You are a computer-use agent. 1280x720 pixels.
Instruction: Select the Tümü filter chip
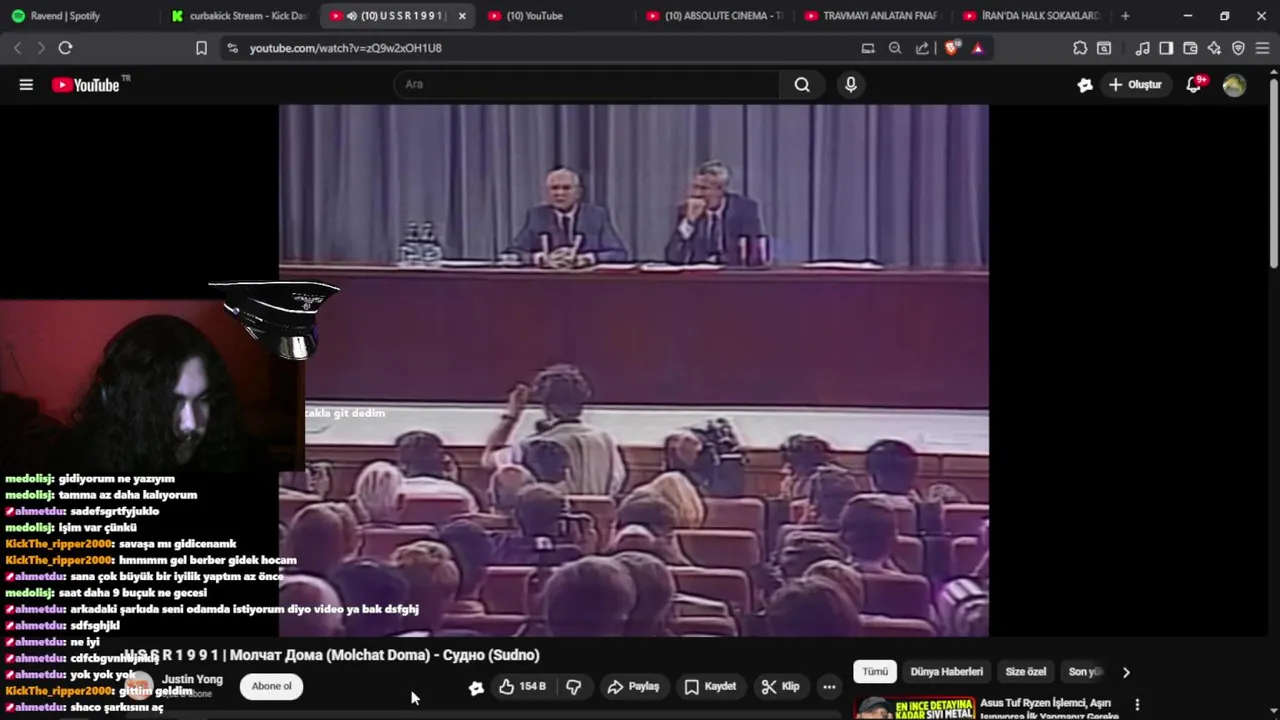875,672
